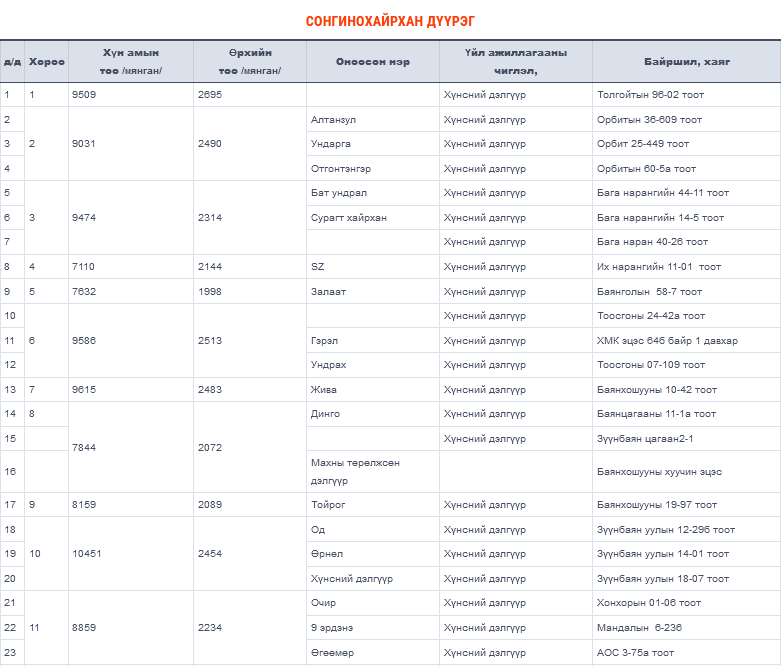Click the Алтанзул store name cell
Screen dimensions: 781x666
333,120
